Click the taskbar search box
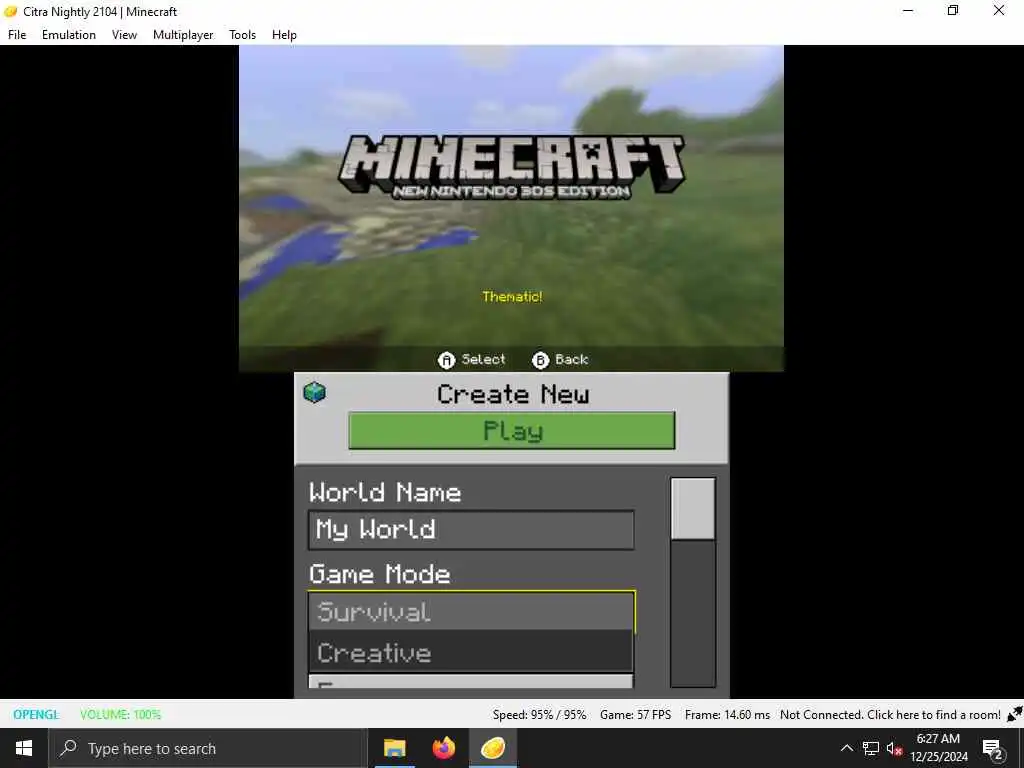 coord(208,748)
